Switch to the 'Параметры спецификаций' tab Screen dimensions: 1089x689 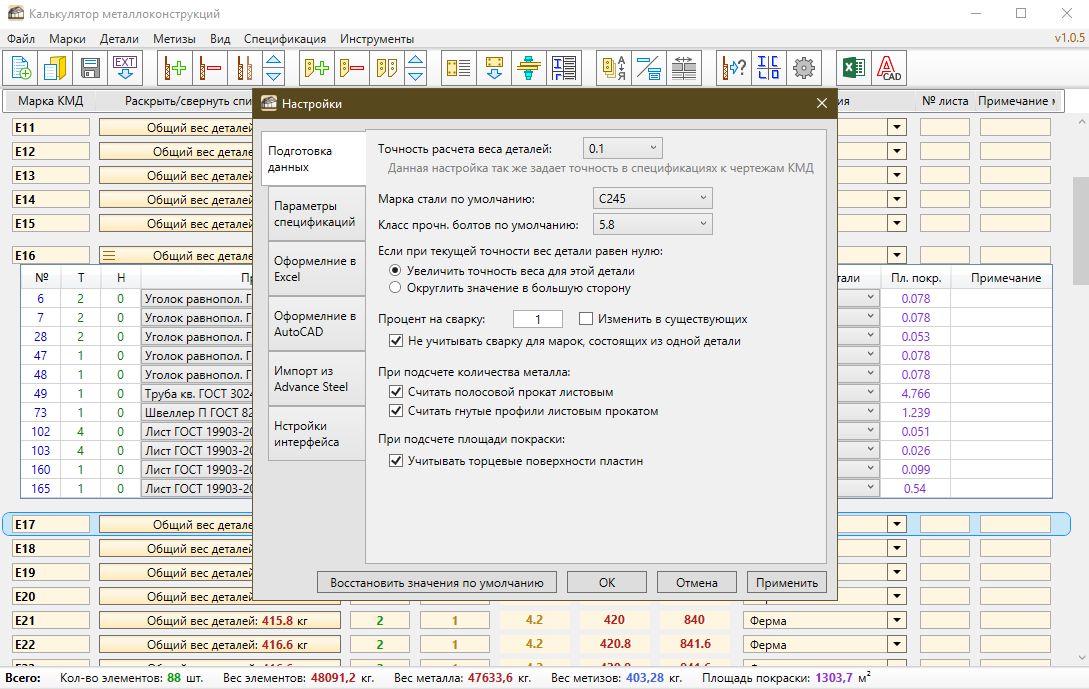click(314, 213)
